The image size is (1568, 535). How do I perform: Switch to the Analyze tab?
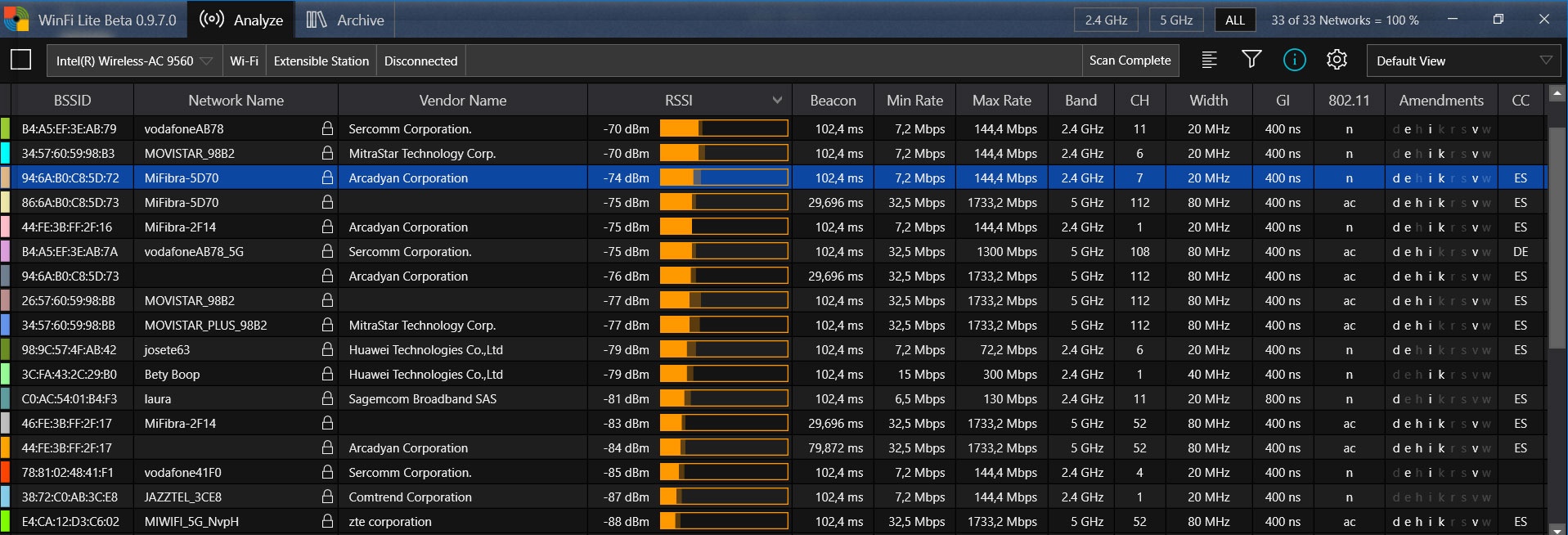[241, 20]
